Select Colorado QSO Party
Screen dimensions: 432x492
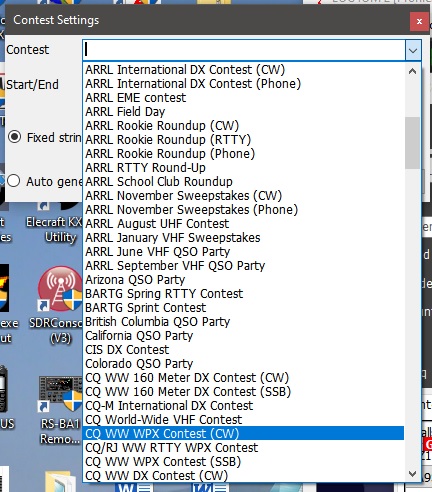coord(243,364)
